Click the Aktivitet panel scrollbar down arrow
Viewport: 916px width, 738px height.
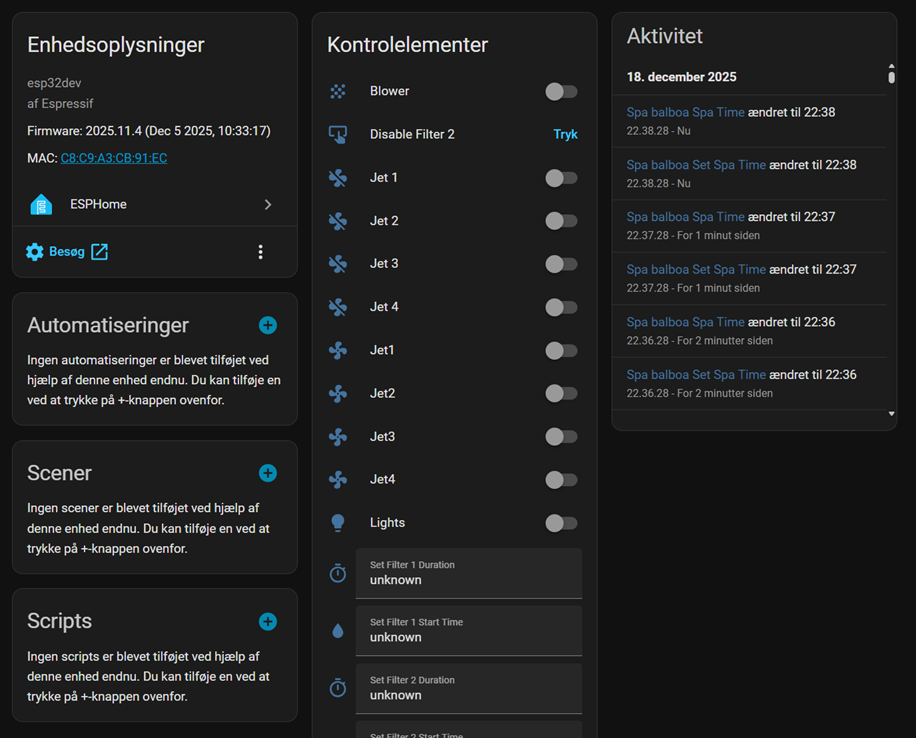click(x=891, y=413)
